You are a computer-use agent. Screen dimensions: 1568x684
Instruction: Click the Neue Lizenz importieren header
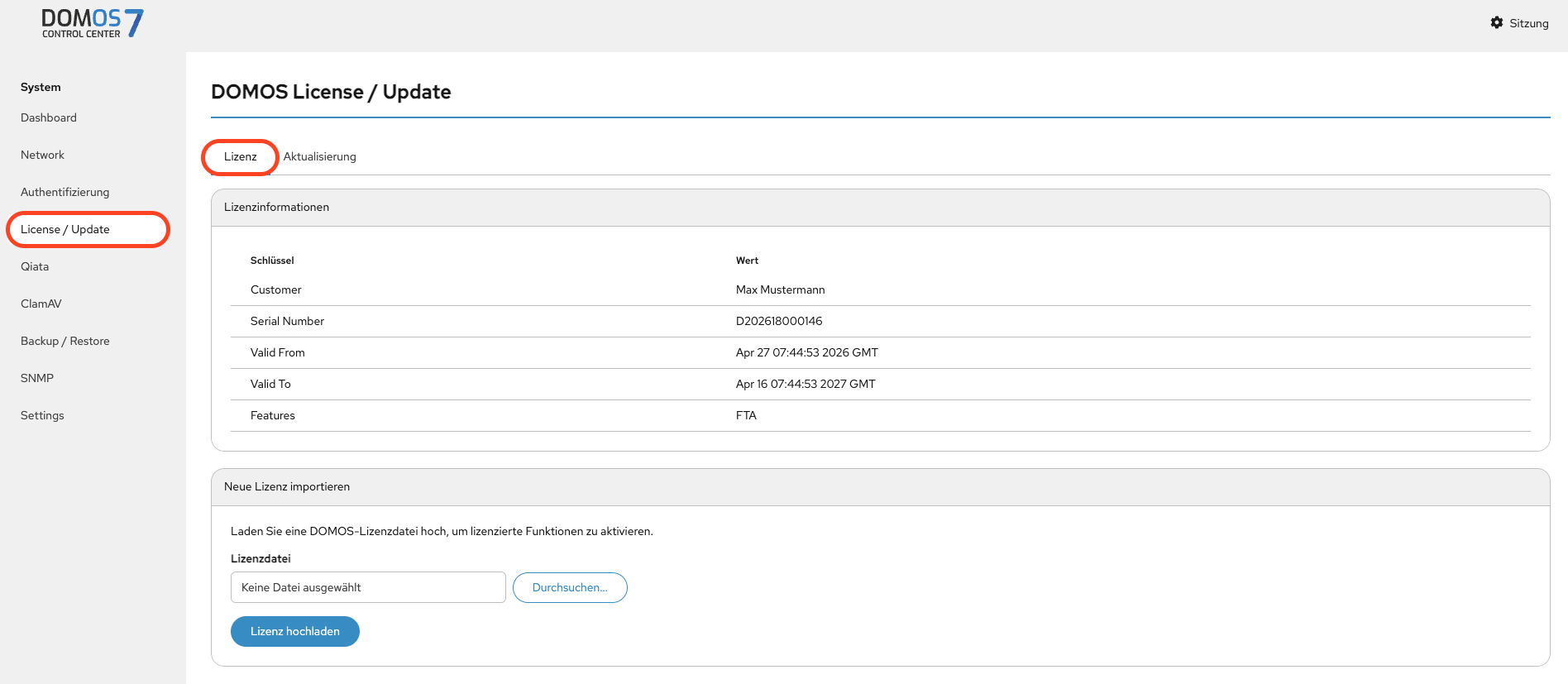[x=880, y=487]
